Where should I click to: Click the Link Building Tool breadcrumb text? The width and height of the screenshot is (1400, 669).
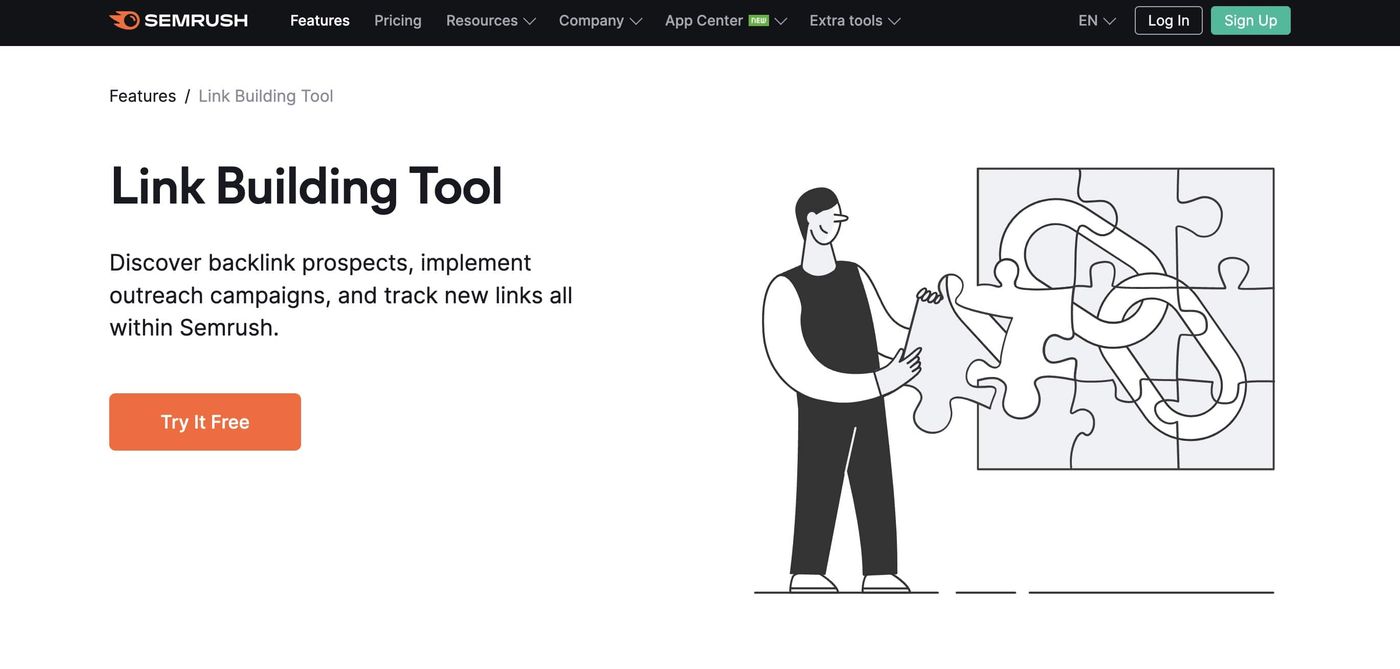(x=266, y=96)
